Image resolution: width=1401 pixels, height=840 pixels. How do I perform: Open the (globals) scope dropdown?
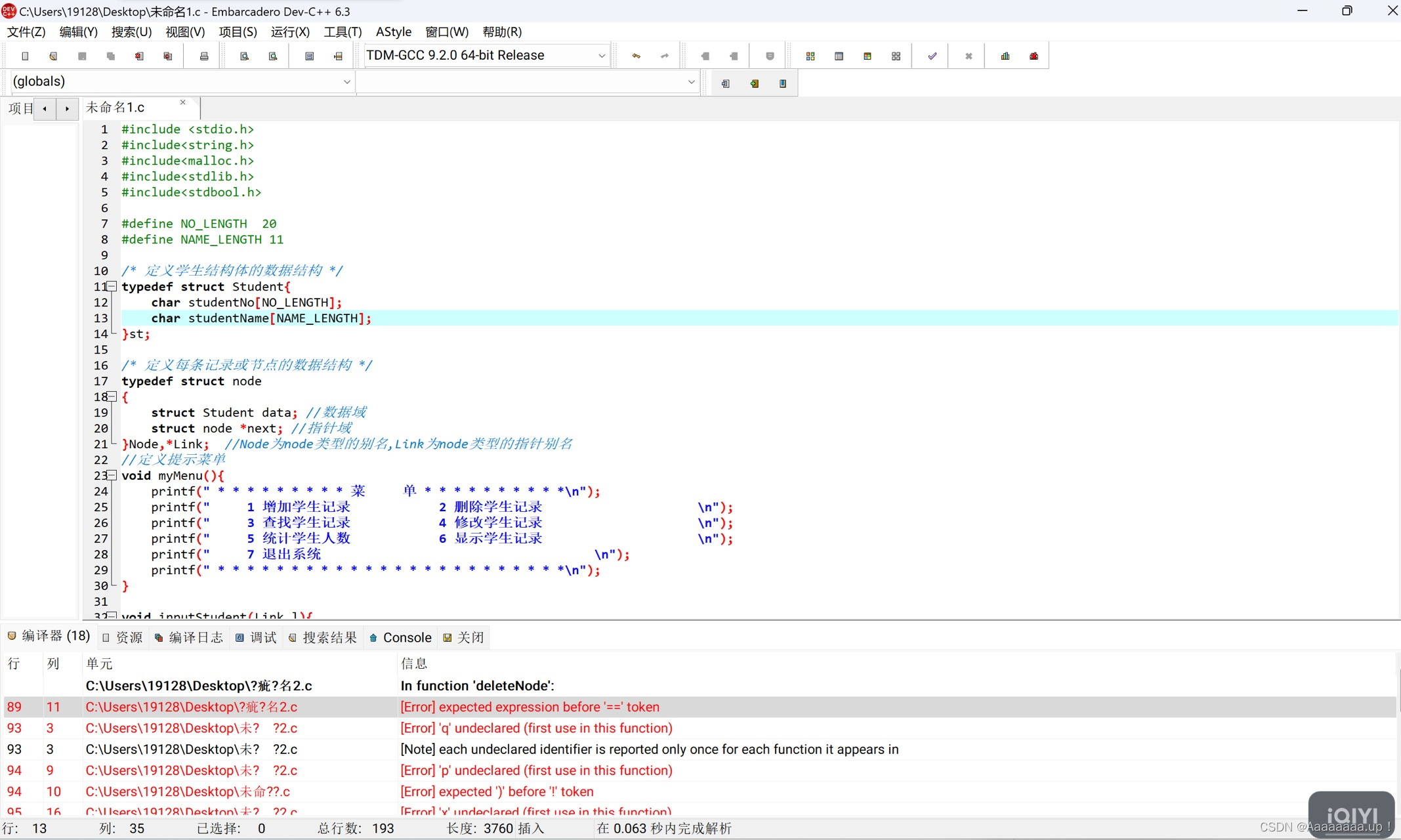point(346,81)
